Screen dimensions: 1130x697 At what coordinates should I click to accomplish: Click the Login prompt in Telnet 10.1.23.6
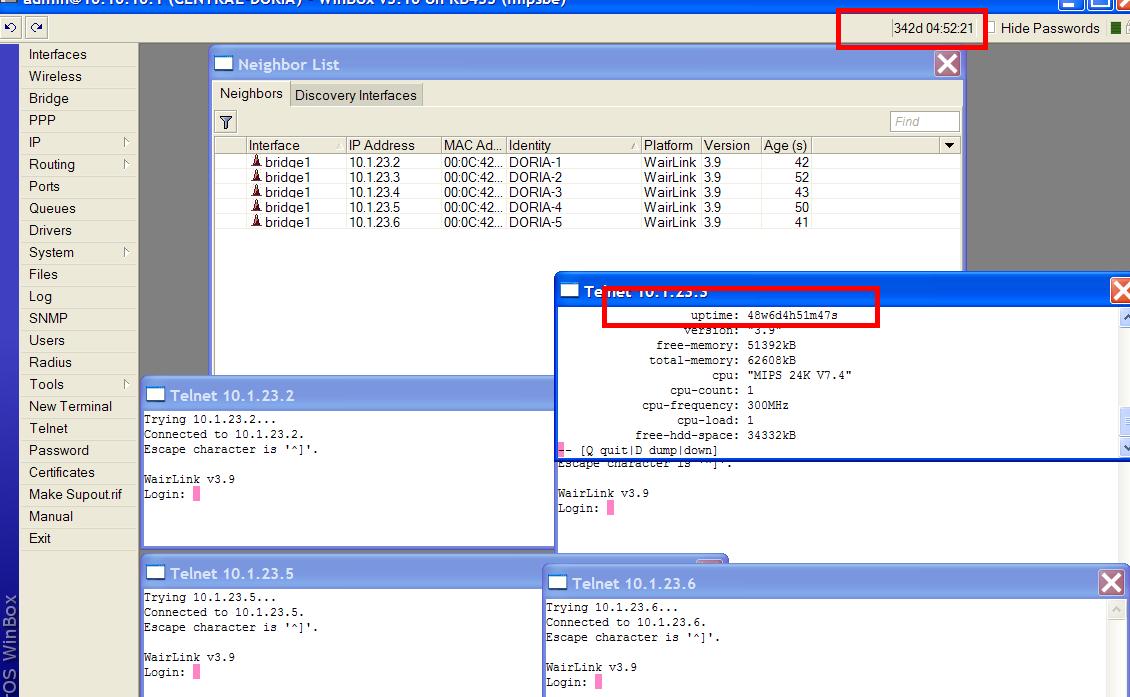(566, 682)
